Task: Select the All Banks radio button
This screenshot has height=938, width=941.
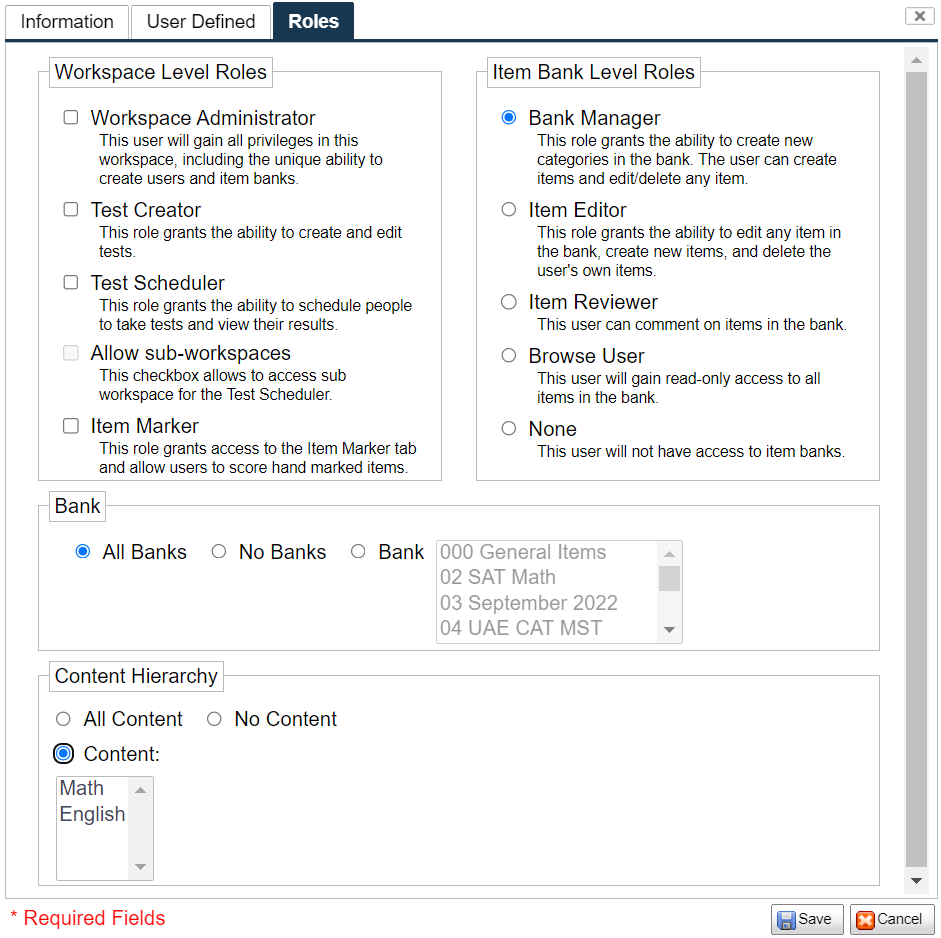Action: [83, 551]
